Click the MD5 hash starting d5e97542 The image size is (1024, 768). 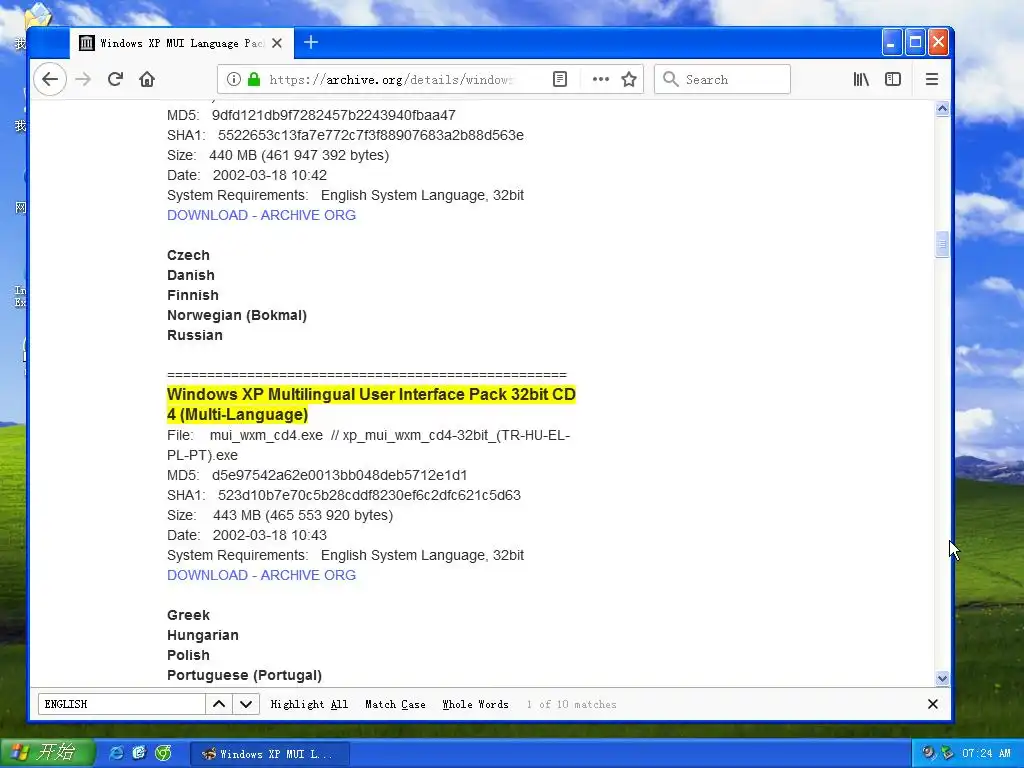click(x=340, y=475)
